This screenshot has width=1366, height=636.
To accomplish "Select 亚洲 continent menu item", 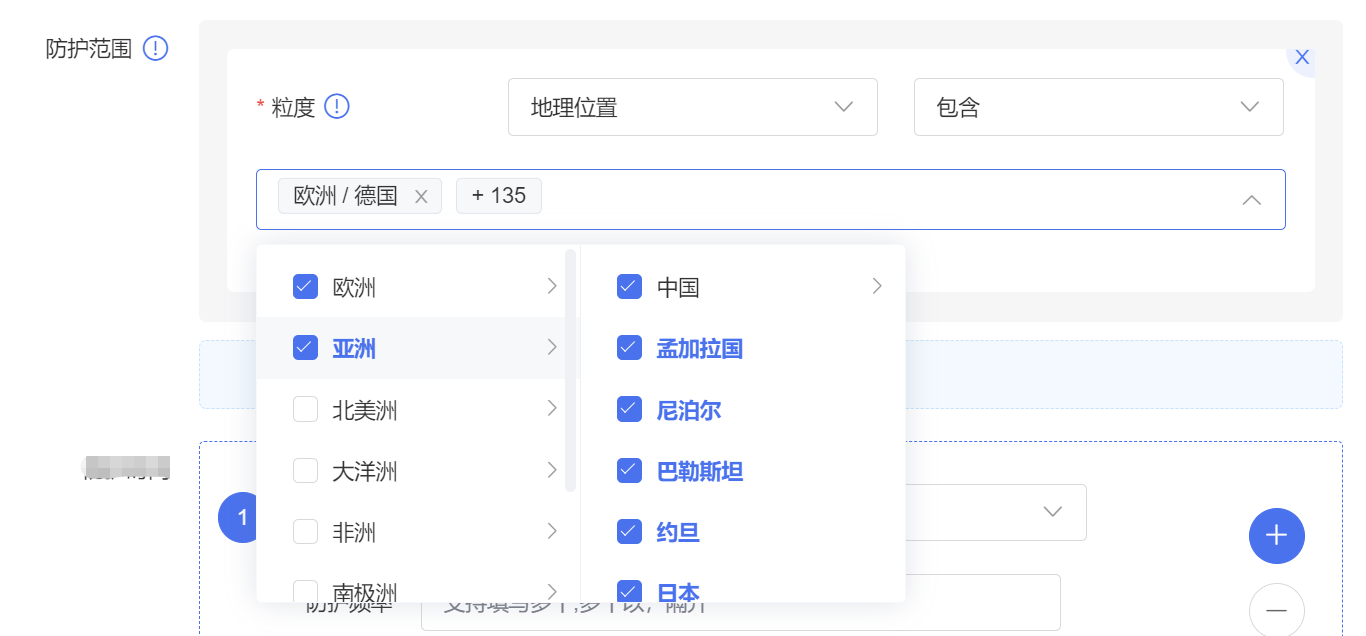I will [354, 348].
